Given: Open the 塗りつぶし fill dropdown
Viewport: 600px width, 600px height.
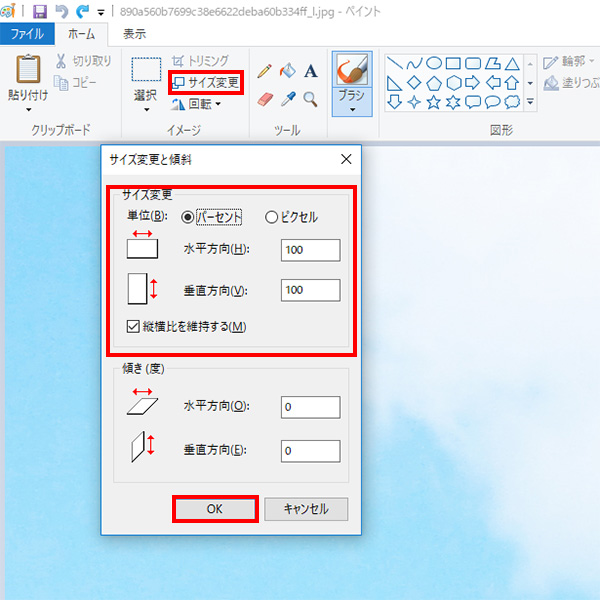Looking at the screenshot, I should tap(572, 83).
